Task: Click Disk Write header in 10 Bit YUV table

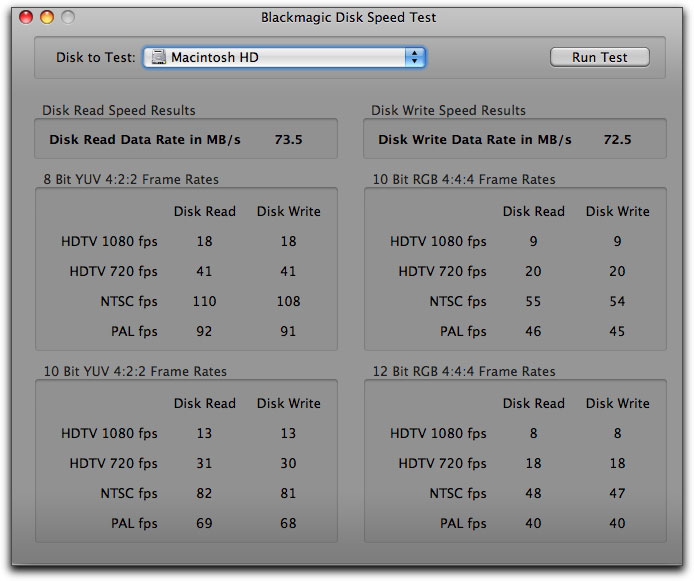Action: (x=289, y=403)
